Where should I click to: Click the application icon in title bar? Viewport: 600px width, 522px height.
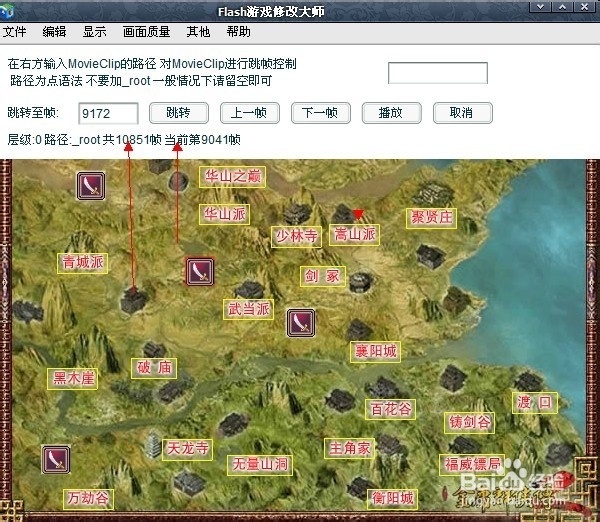tap(7, 10)
